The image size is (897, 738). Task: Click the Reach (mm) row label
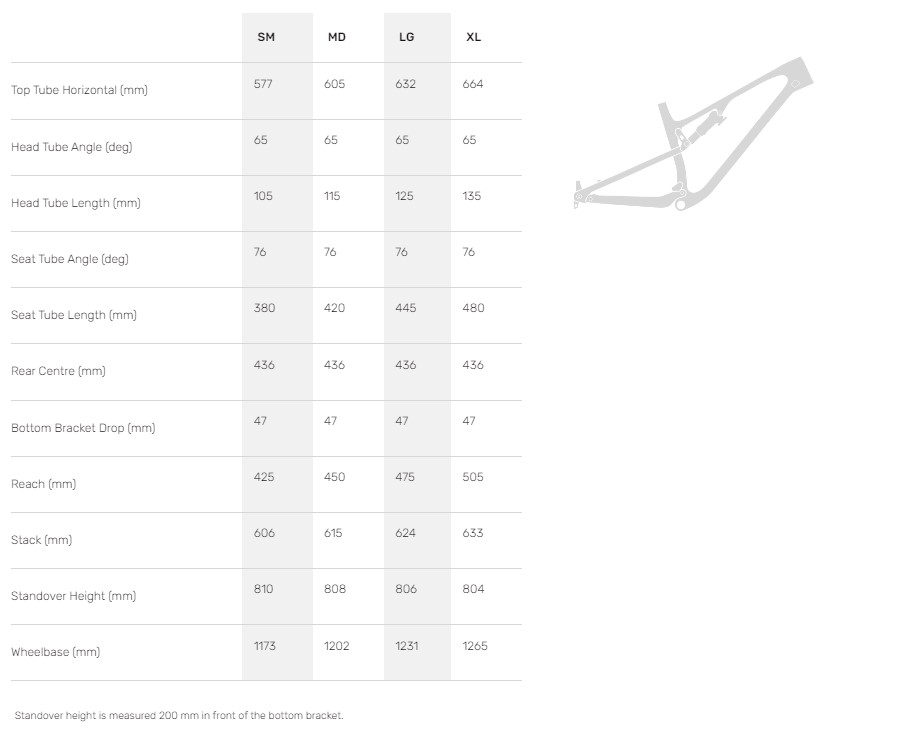tap(43, 484)
